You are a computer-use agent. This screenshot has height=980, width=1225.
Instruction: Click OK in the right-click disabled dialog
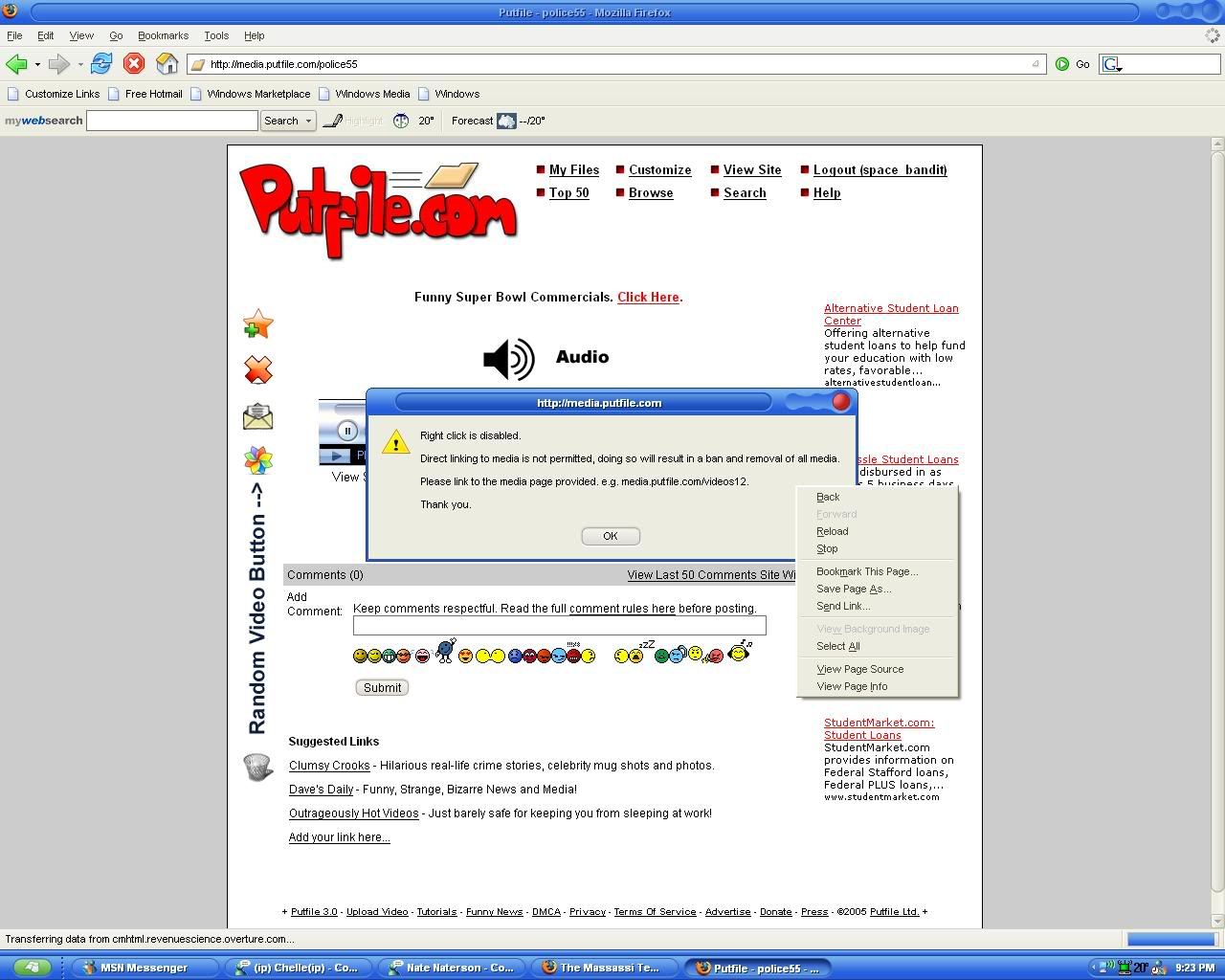(611, 536)
